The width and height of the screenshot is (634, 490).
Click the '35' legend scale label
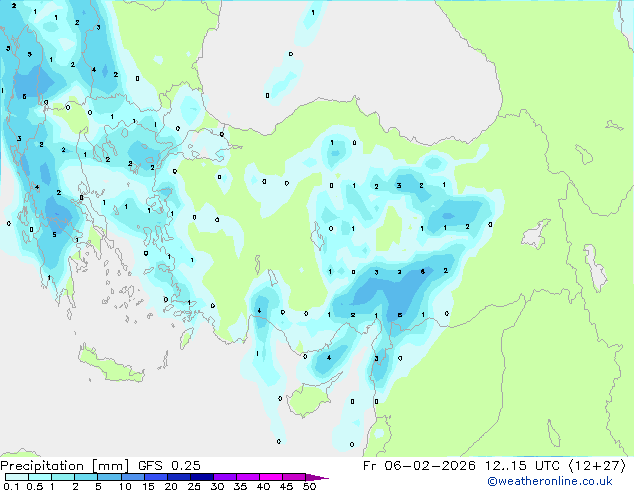240,486
